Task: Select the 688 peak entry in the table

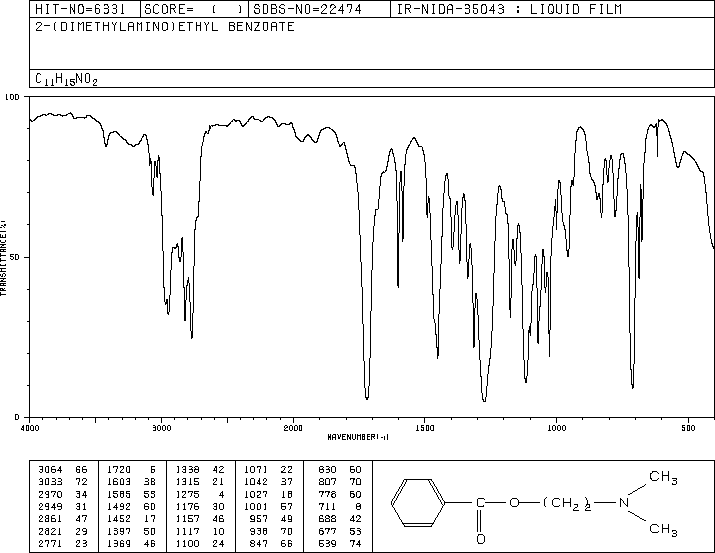Action: [340, 519]
